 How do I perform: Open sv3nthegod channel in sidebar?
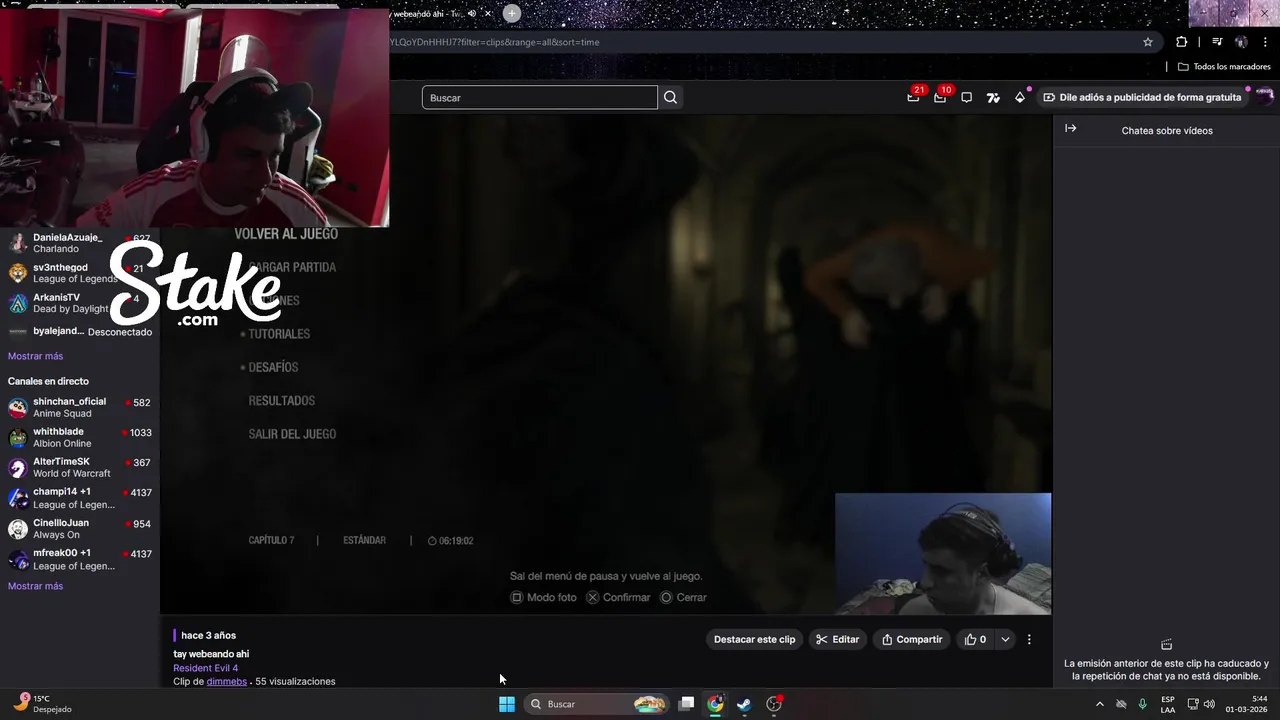(80, 273)
